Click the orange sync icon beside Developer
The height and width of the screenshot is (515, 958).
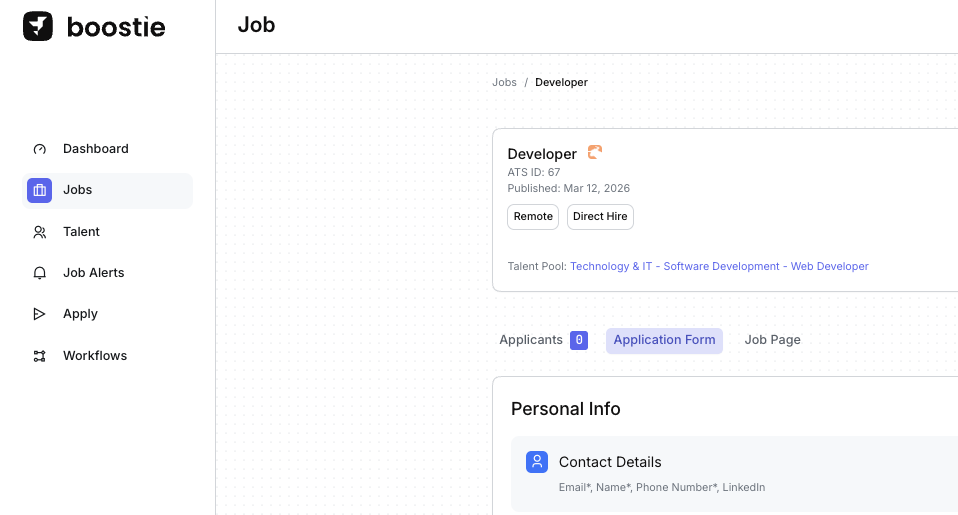pos(595,153)
